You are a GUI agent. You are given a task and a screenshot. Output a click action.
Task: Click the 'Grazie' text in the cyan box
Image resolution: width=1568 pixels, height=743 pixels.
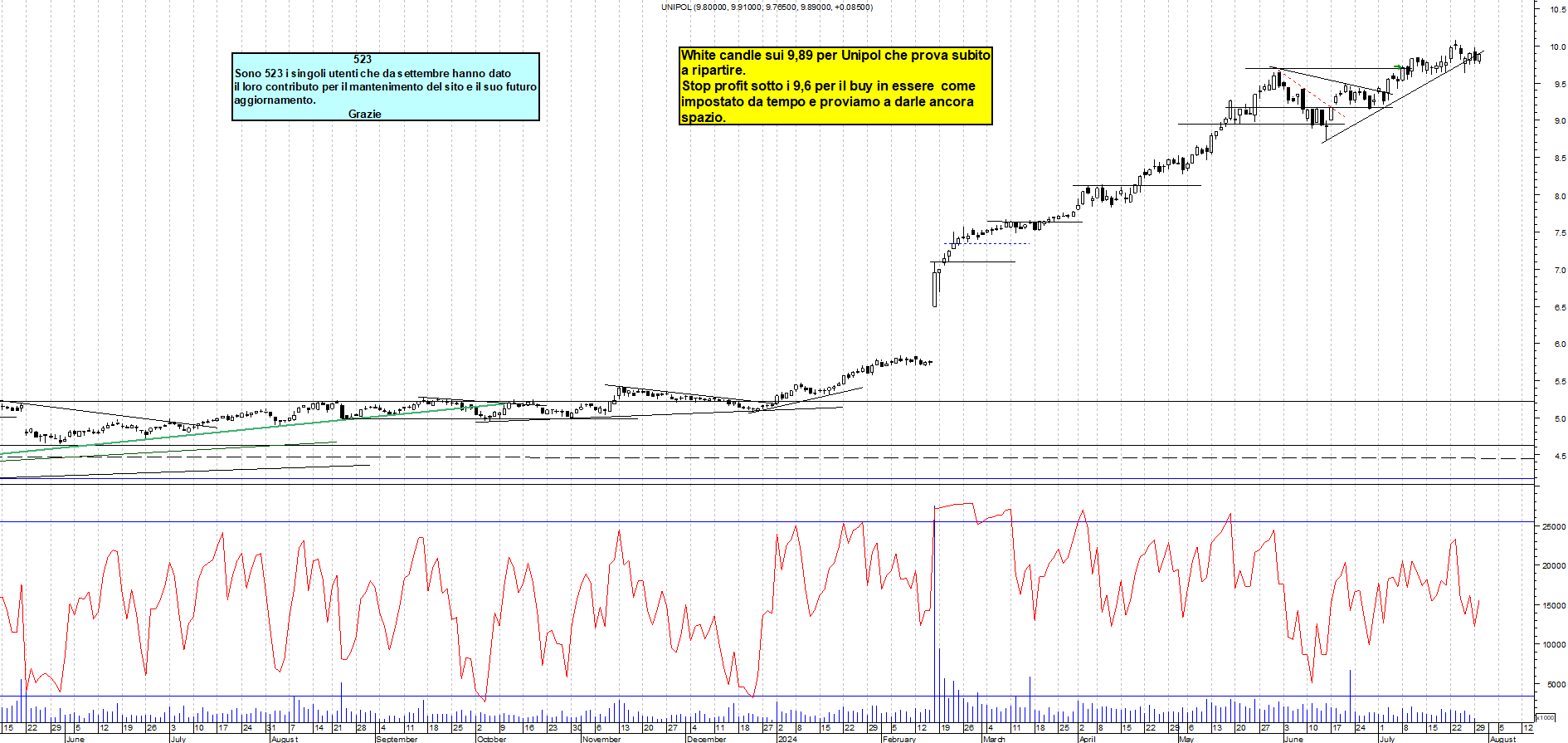[365, 114]
